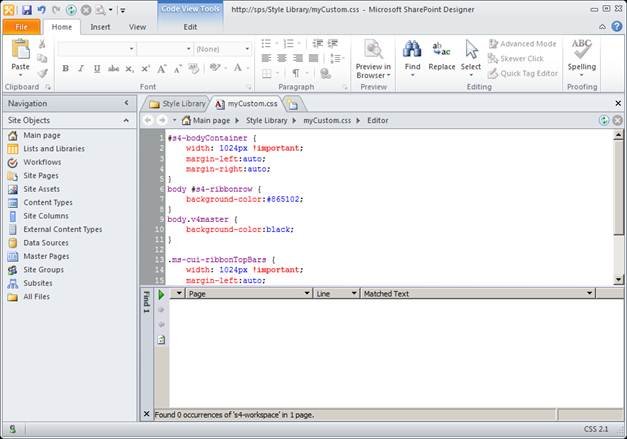This screenshot has height=439, width=627.
Task: Click the Save icon in quick access toolbar
Action: (x=25, y=9)
